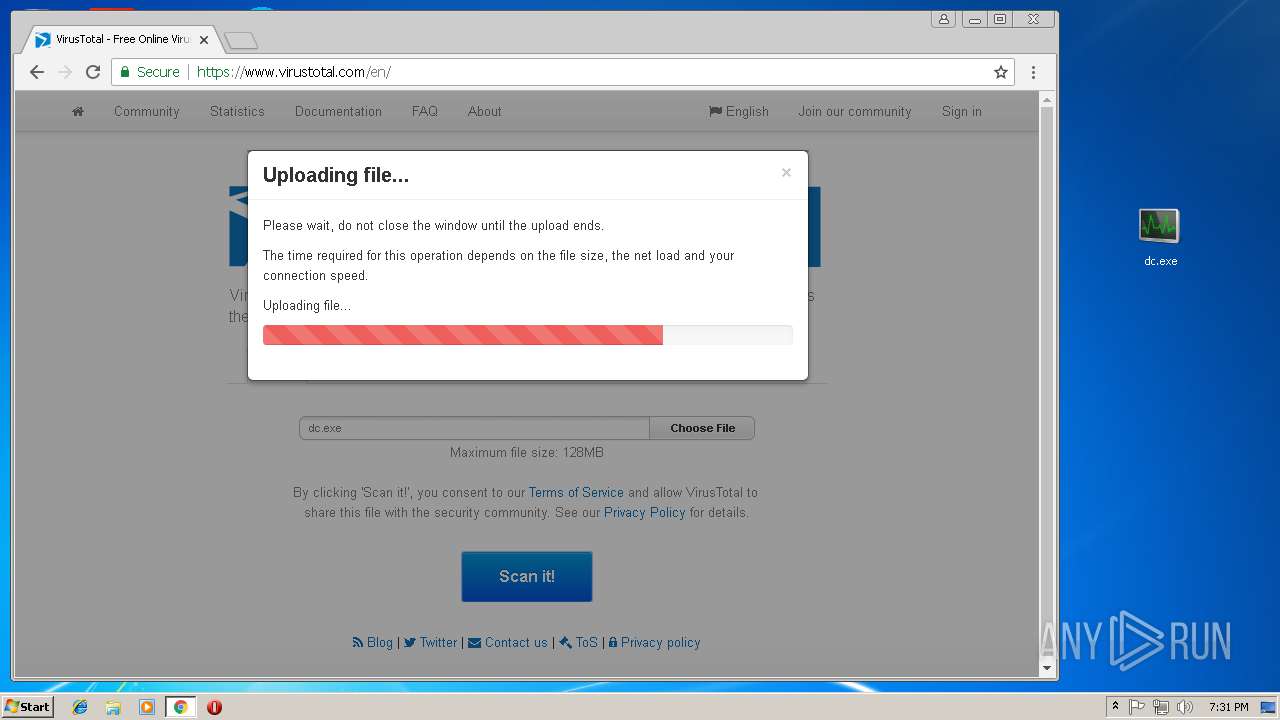Open the Terms of Service link
The image size is (1280, 720).
(576, 492)
